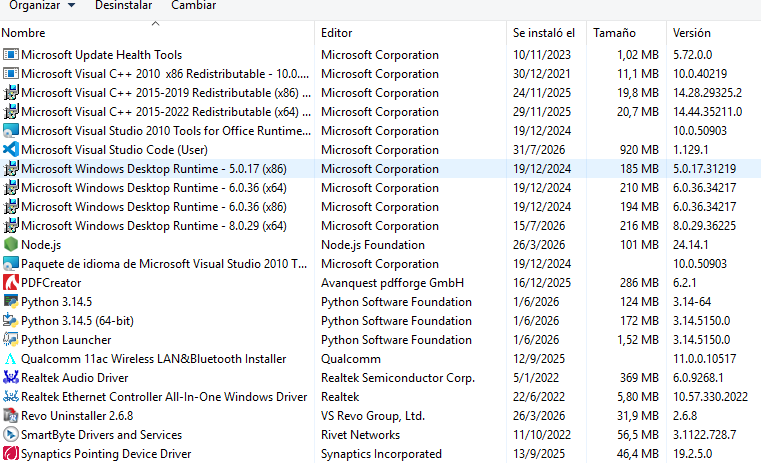Select the Revo Uninstaller 2.6.8 name
The image size is (761, 463).
(77, 415)
